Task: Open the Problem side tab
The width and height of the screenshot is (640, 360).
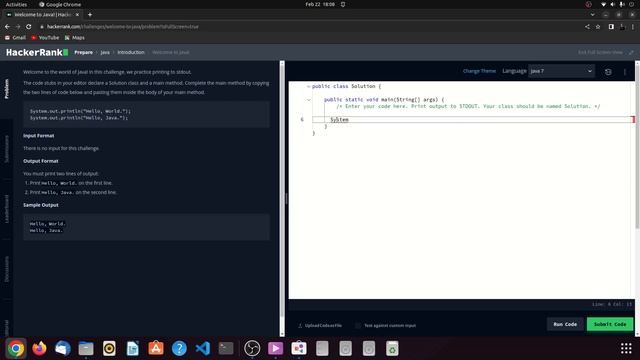Action: 7,89
